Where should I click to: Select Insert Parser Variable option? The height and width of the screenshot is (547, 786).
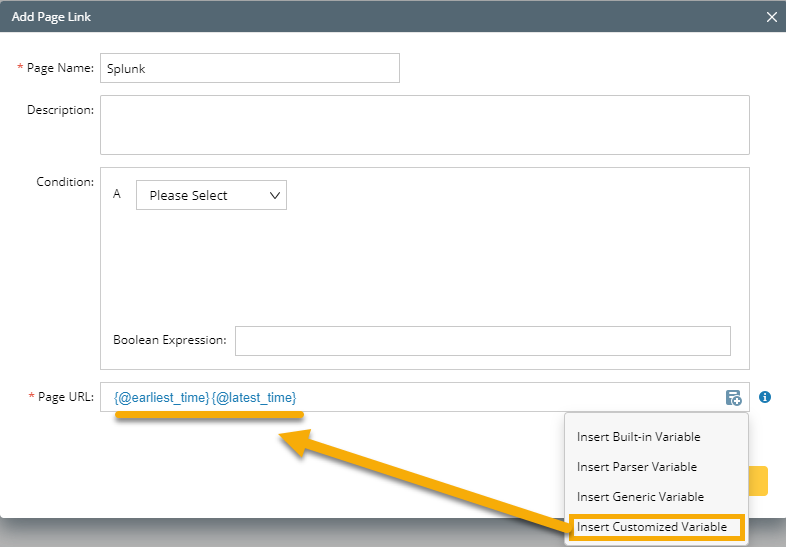pyautogui.click(x=636, y=467)
